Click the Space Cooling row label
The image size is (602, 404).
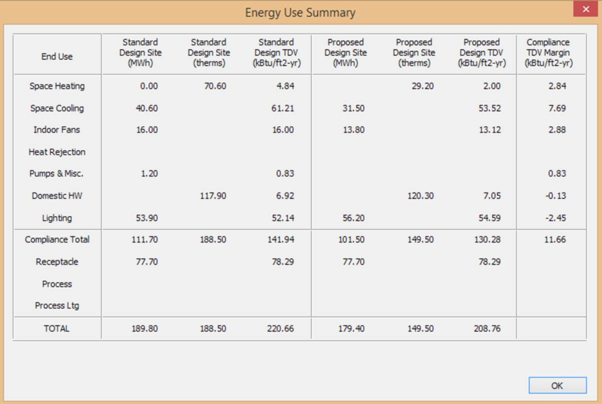(x=57, y=108)
